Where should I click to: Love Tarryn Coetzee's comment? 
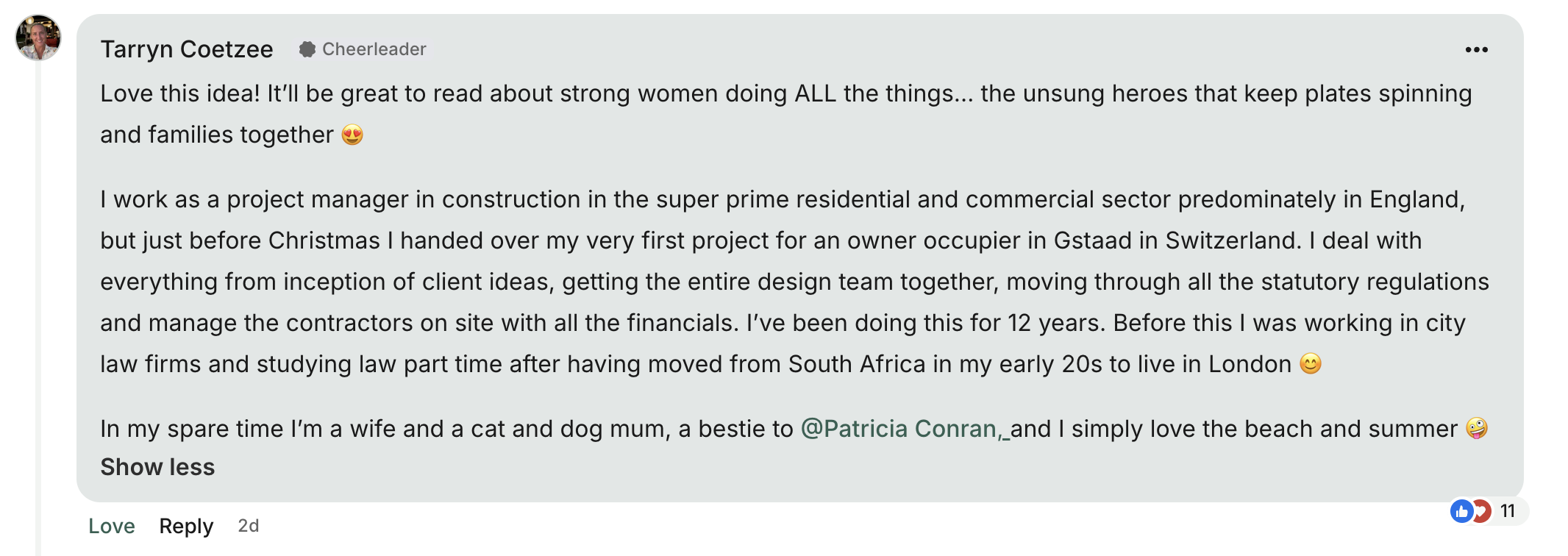(x=112, y=526)
